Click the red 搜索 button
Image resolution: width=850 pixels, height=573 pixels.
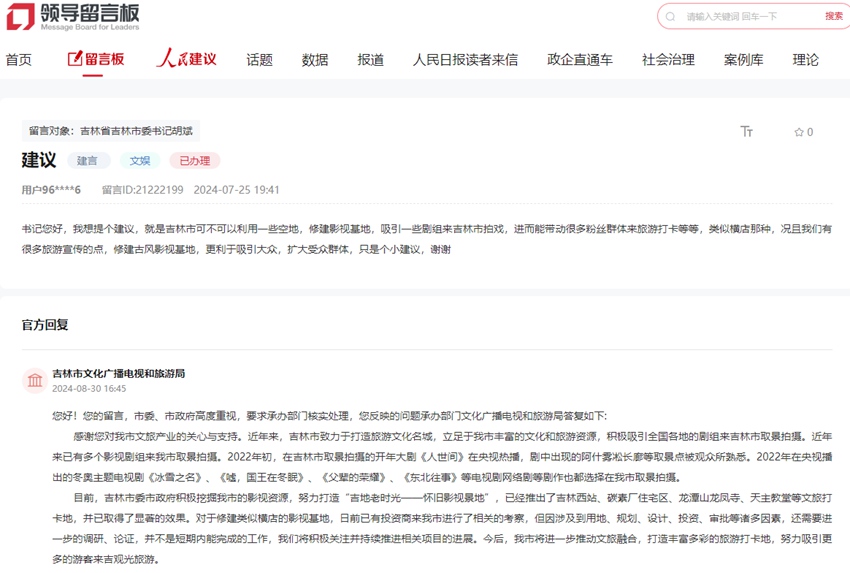pyautogui.click(x=833, y=16)
